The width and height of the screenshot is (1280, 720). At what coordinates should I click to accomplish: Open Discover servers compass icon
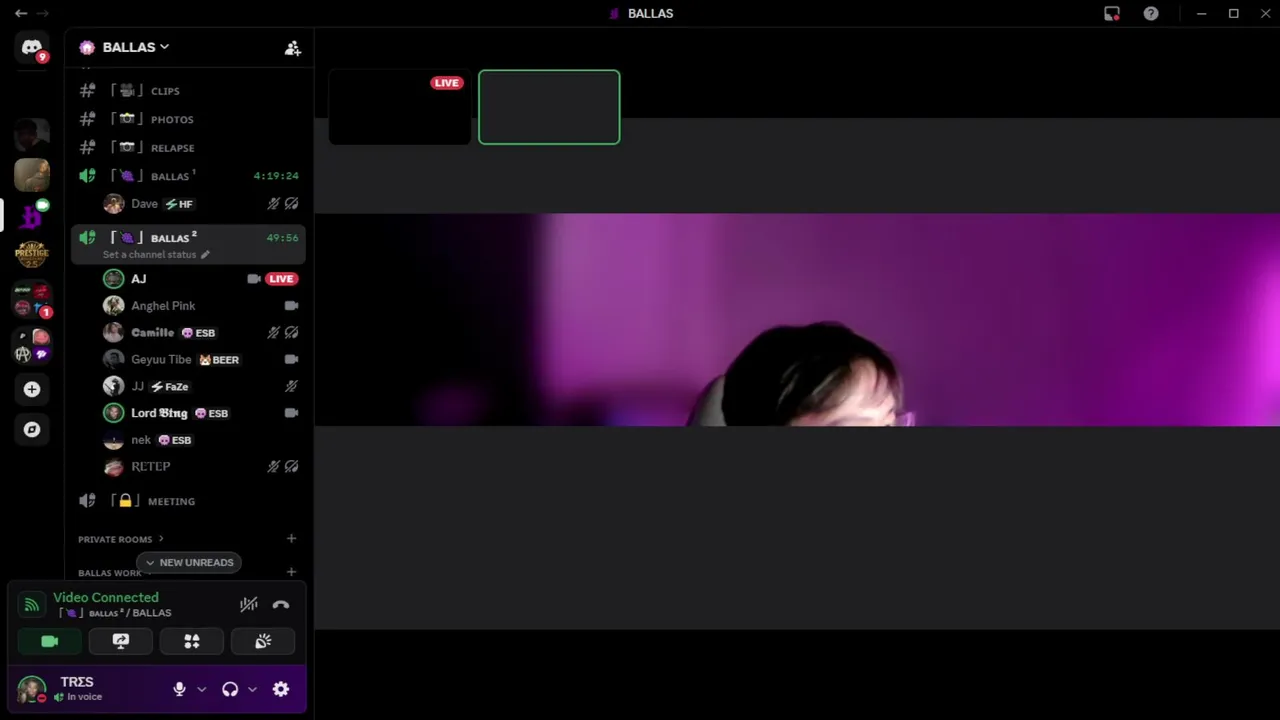tap(32, 430)
